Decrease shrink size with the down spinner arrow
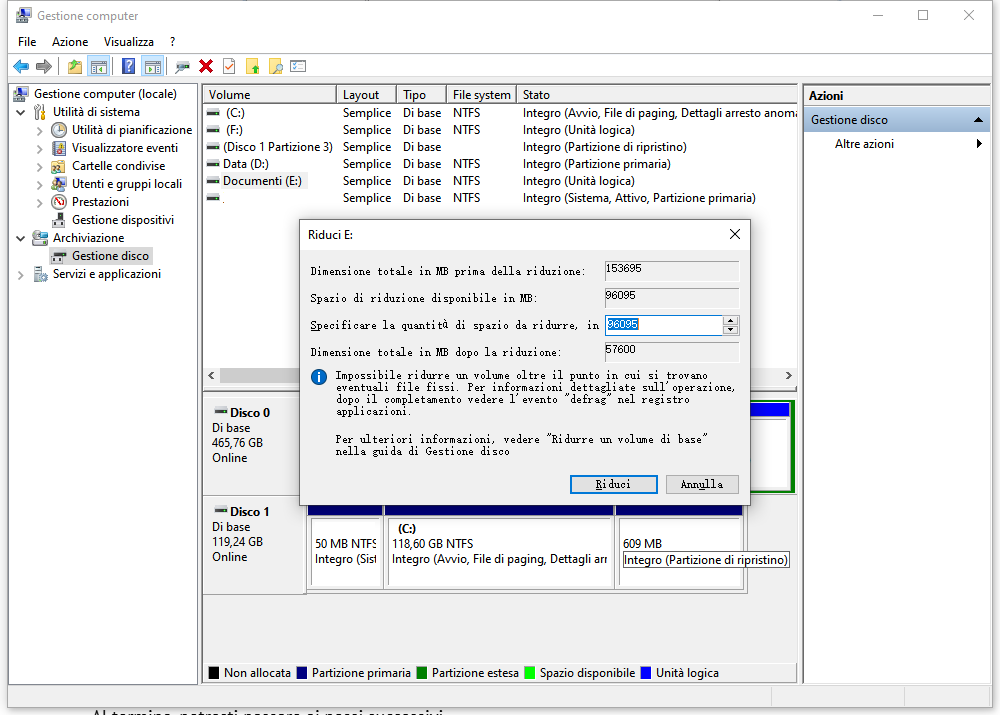The height and width of the screenshot is (715, 1000). [x=731, y=330]
